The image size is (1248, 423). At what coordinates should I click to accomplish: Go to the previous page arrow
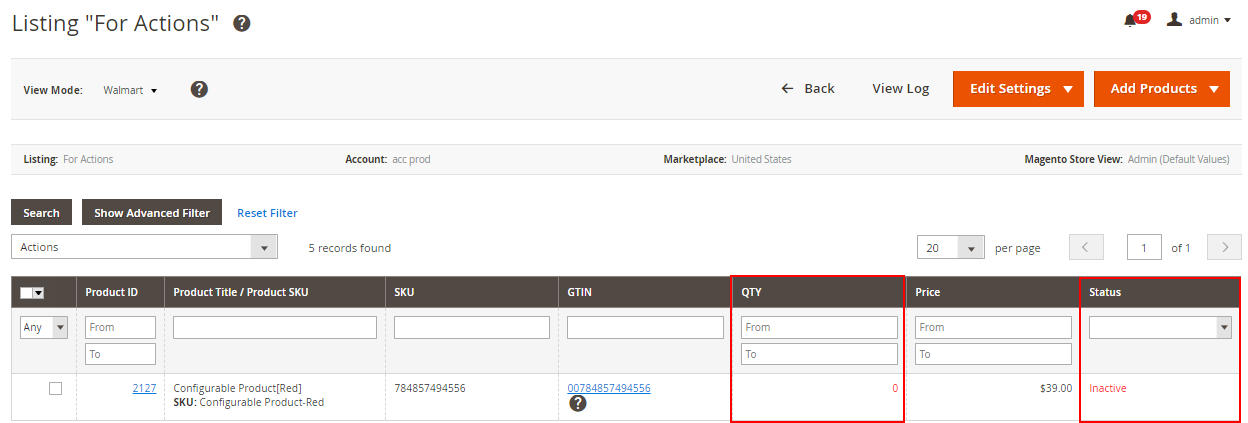coord(1086,247)
